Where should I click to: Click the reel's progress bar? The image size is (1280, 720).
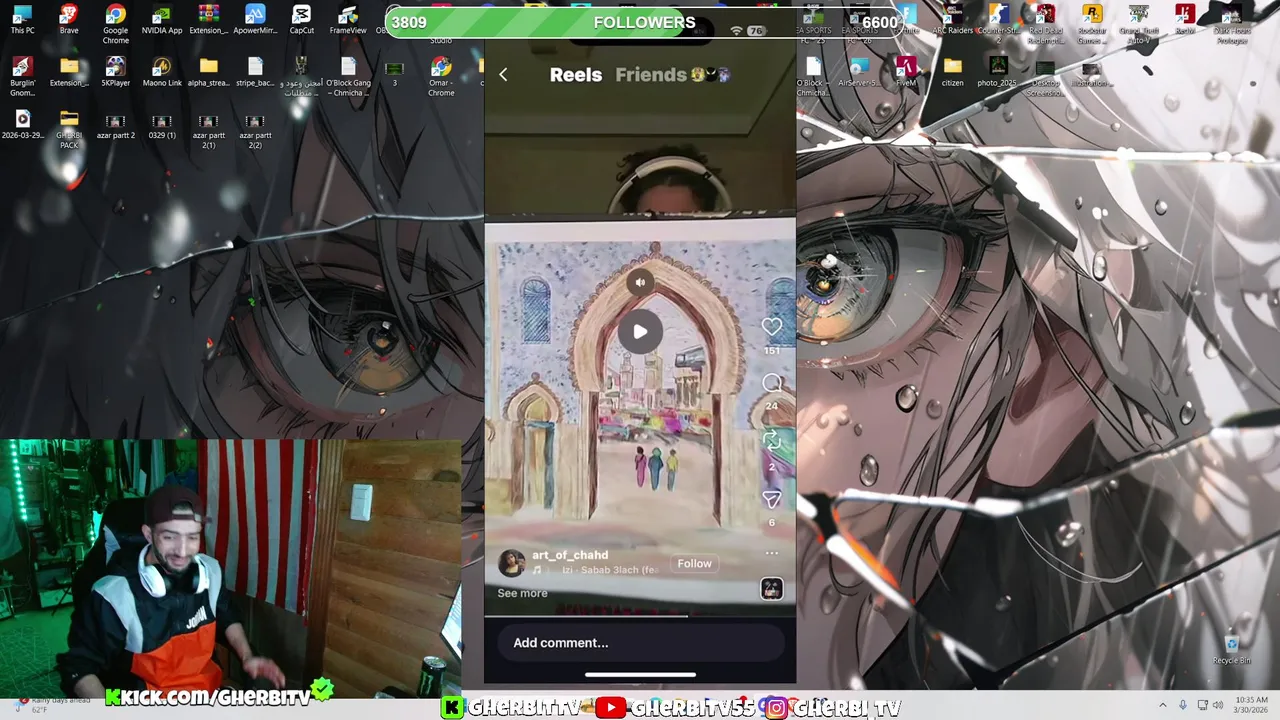coord(640,616)
